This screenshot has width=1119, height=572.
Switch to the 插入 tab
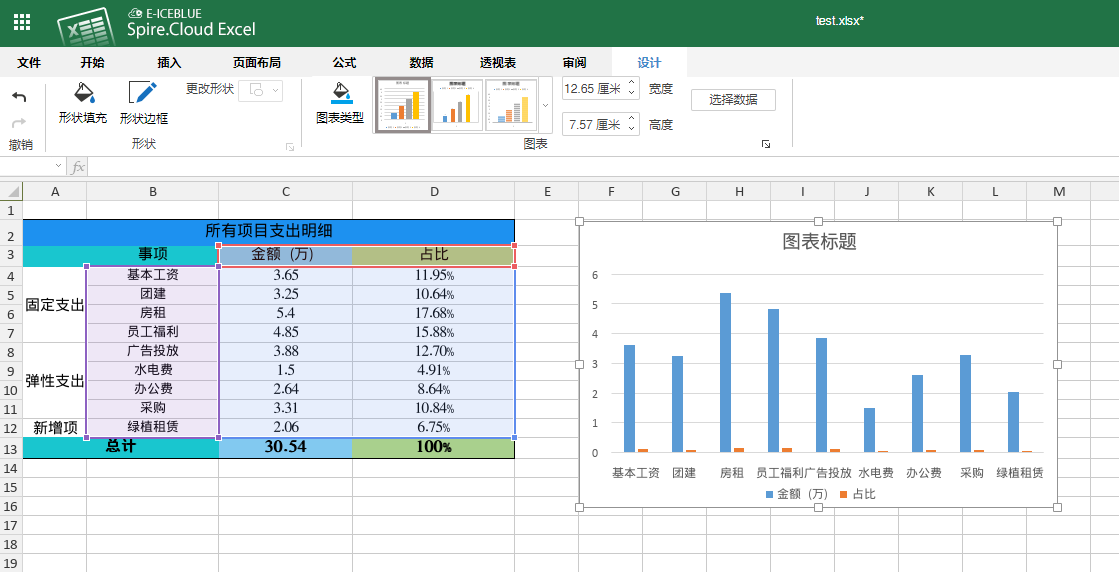169,63
